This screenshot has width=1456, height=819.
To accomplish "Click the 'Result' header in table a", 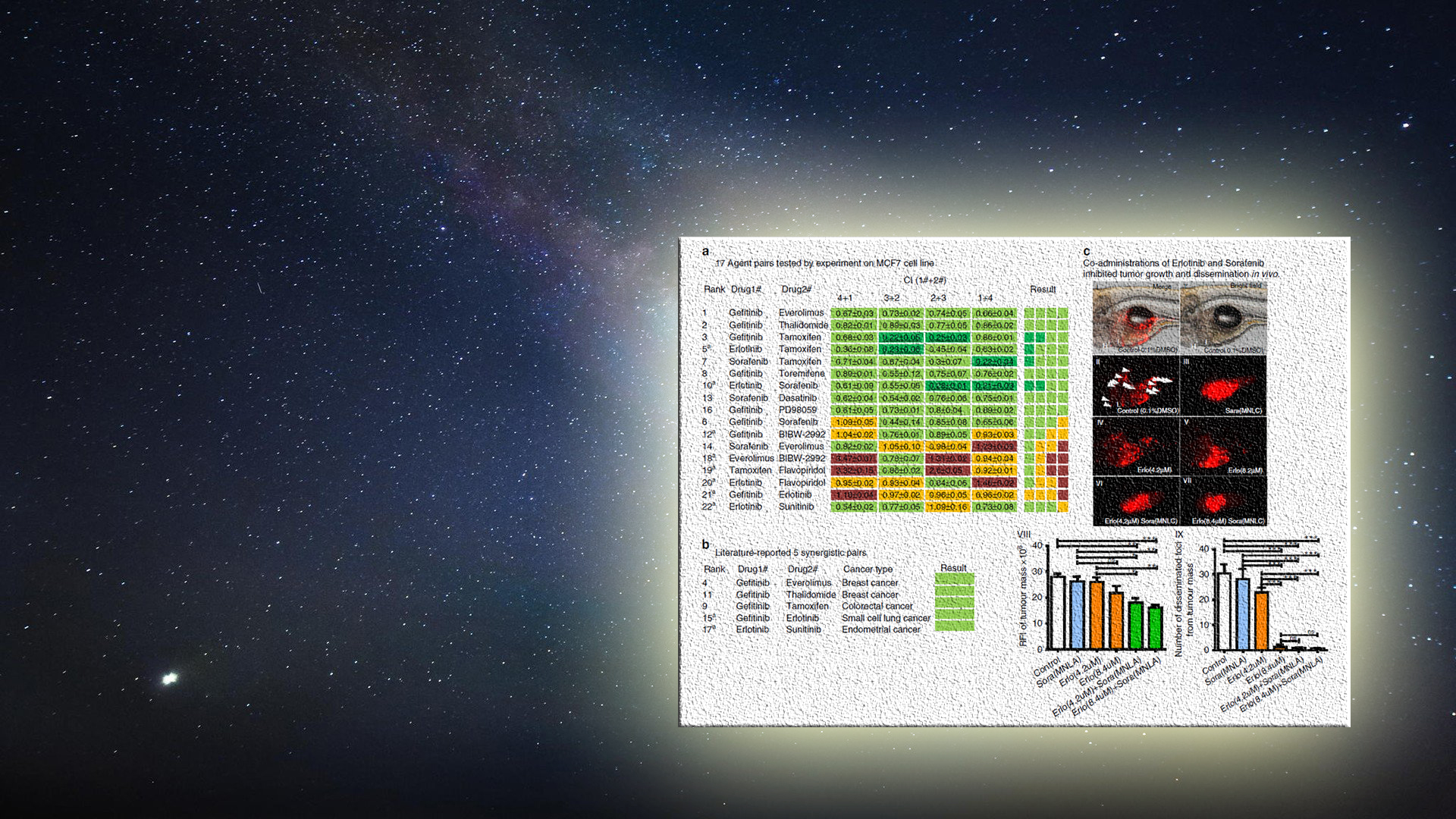I will 1043,289.
